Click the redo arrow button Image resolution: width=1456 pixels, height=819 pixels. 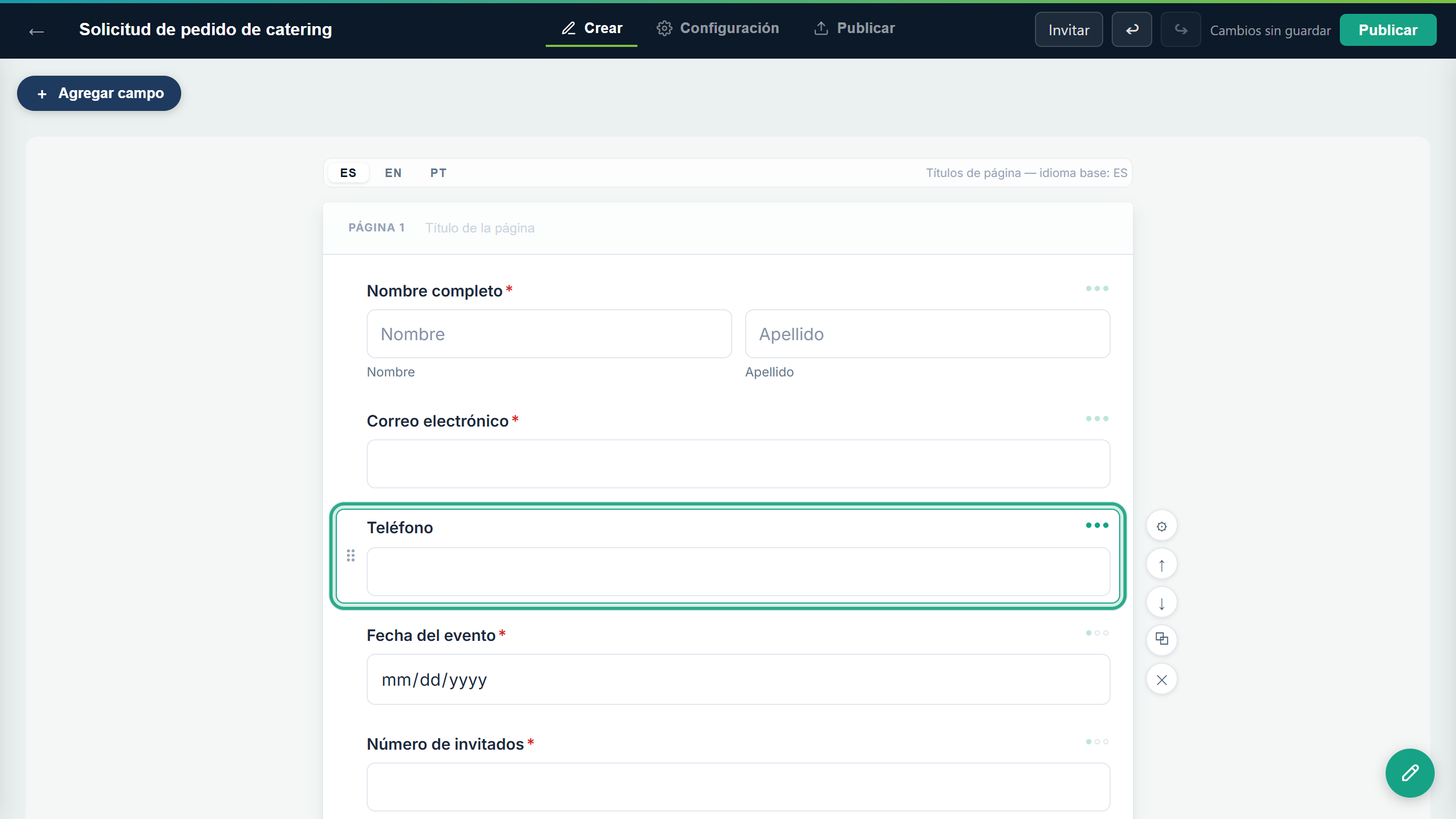pos(1181,29)
